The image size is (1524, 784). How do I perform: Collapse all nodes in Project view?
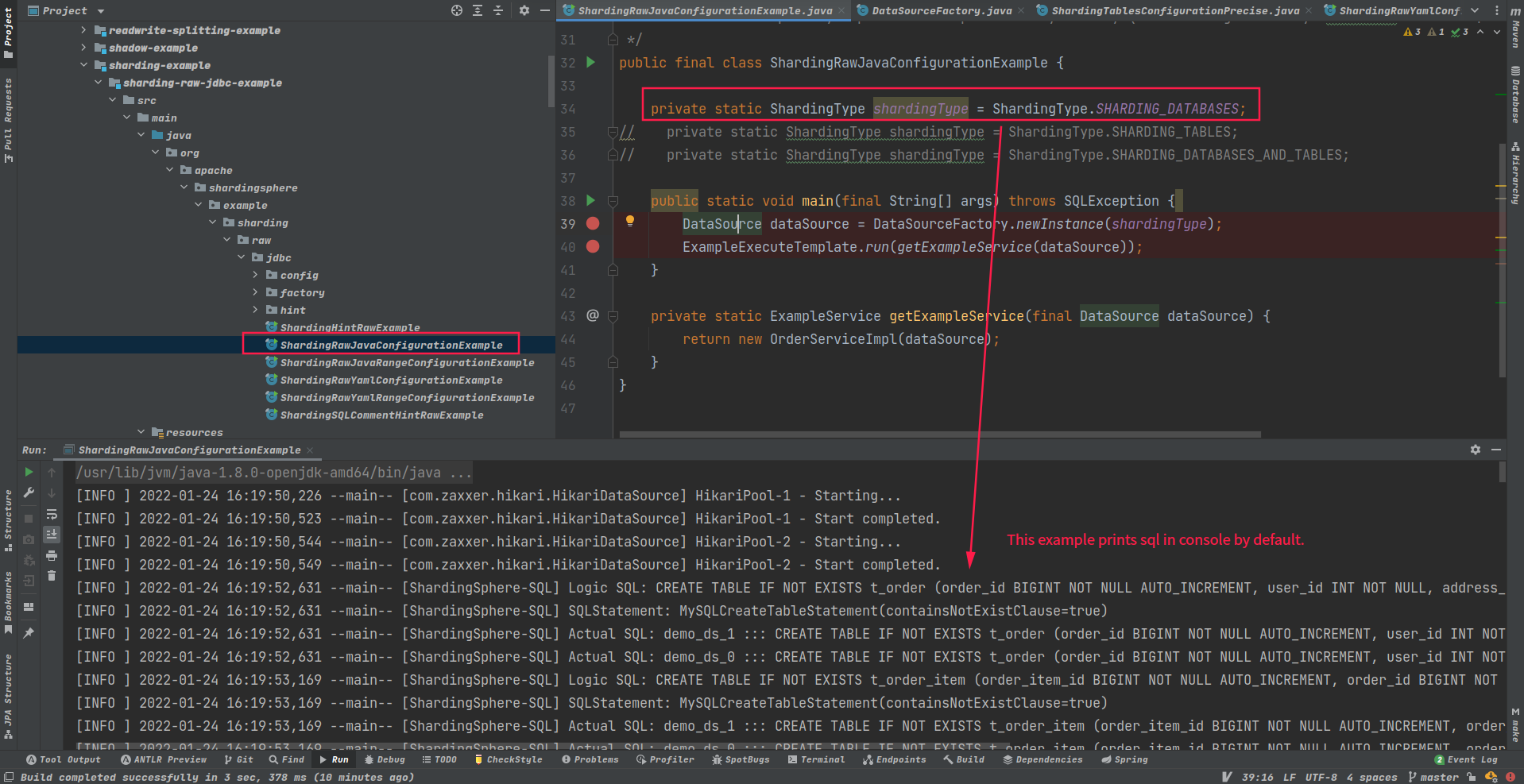tap(498, 10)
